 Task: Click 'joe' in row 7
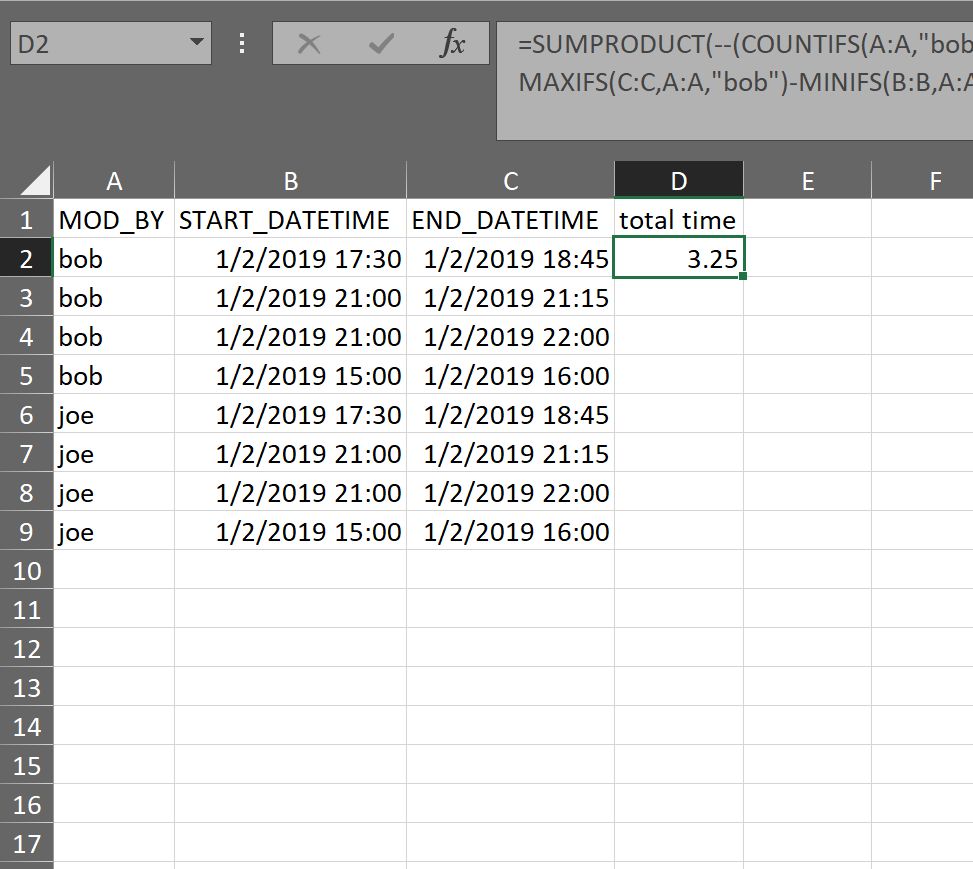(x=114, y=454)
